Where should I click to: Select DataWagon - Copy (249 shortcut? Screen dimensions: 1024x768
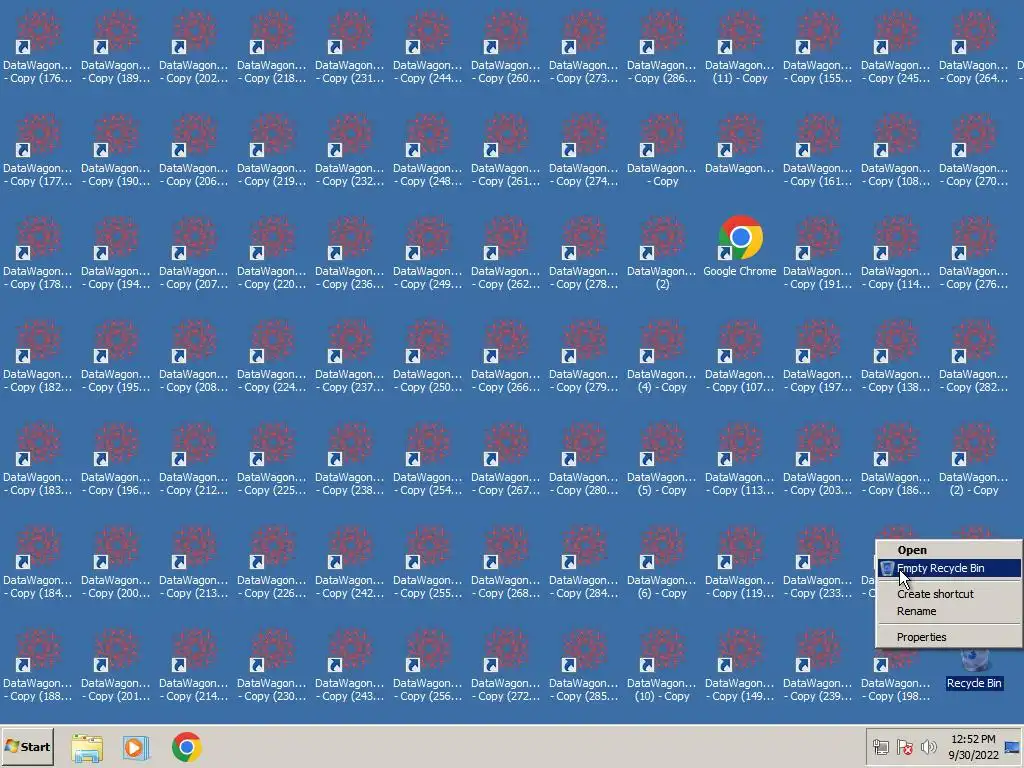pos(428,253)
